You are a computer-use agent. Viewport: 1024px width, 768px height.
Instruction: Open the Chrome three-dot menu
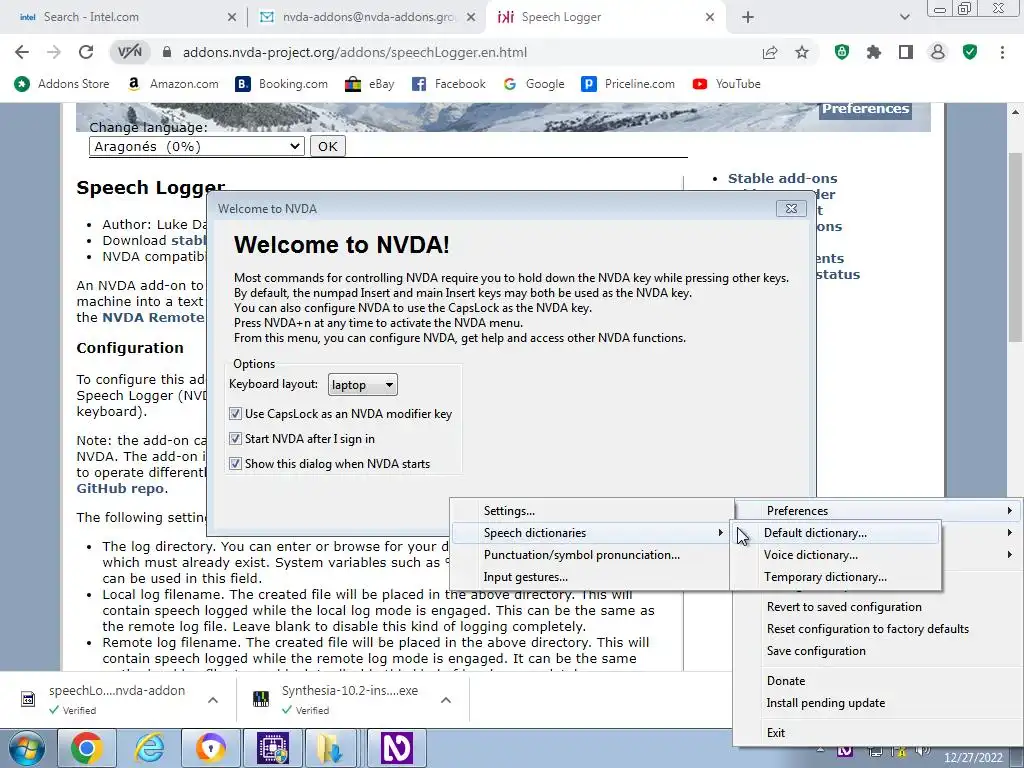click(x=1002, y=52)
